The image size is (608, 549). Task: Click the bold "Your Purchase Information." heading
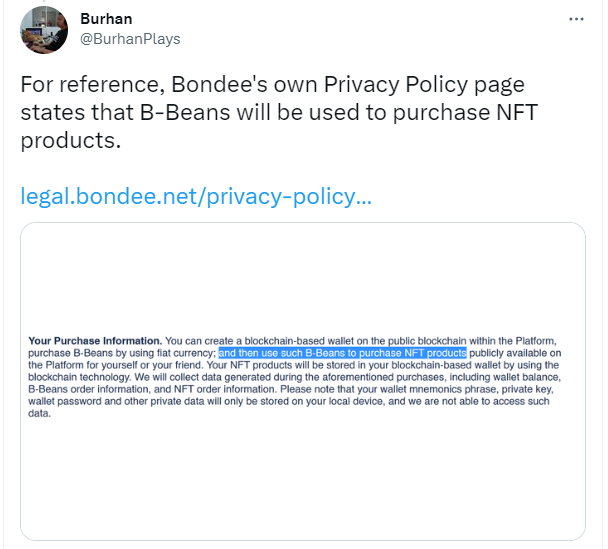95,342
